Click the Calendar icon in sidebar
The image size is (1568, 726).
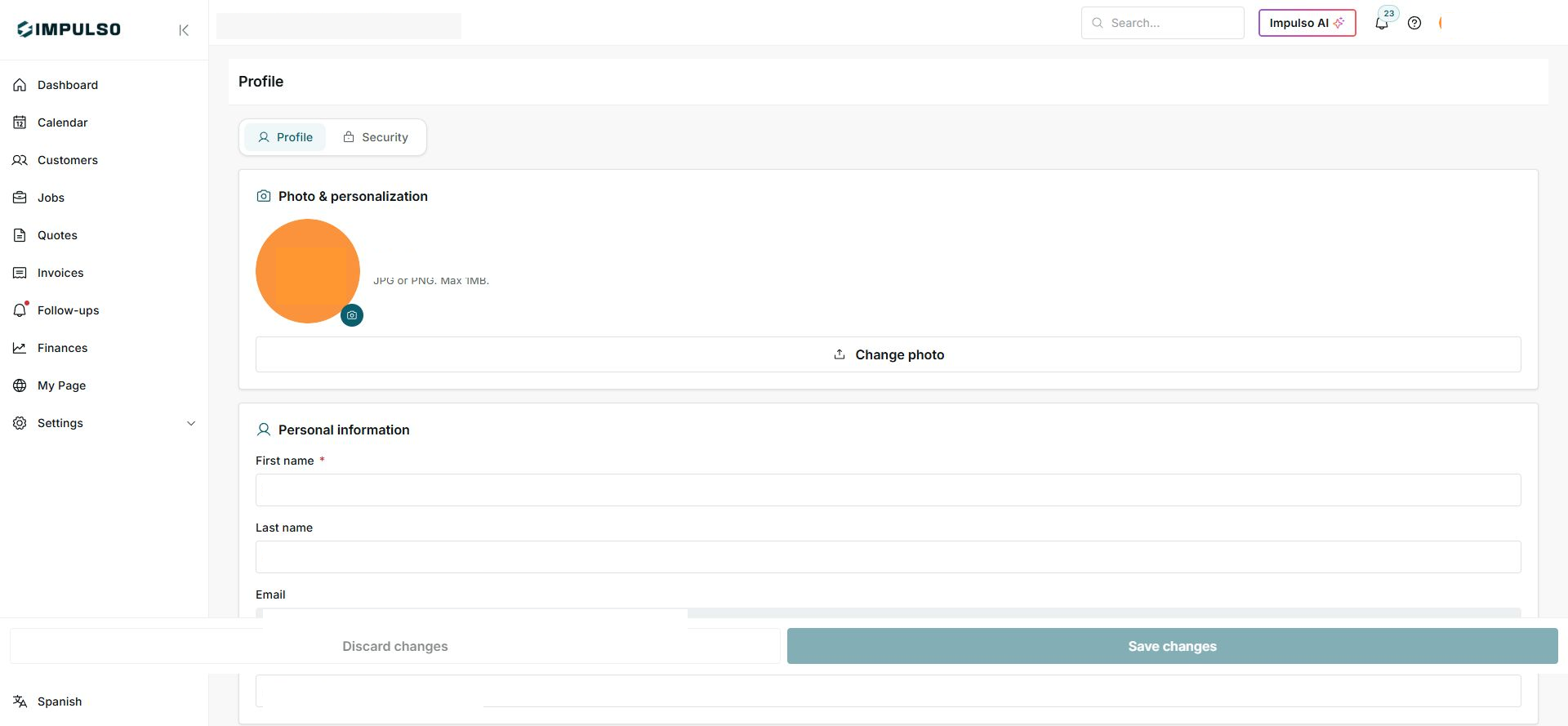coord(20,122)
